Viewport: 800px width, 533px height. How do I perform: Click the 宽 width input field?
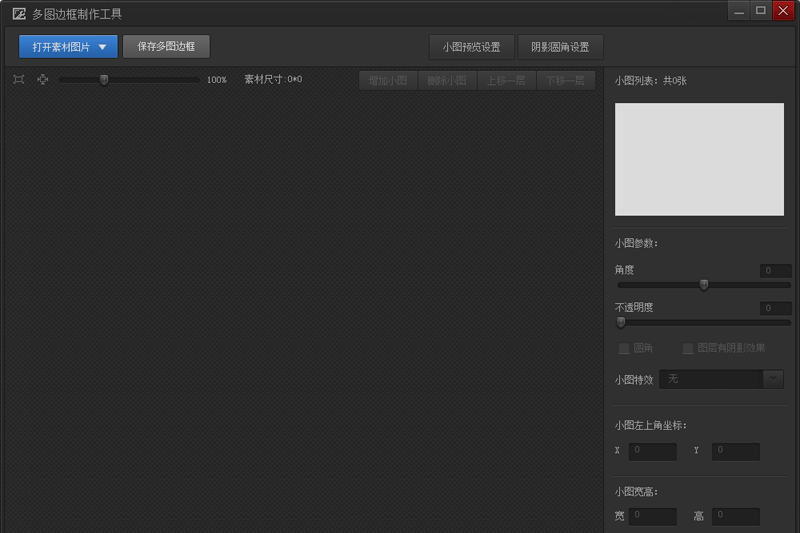pyautogui.click(x=653, y=516)
